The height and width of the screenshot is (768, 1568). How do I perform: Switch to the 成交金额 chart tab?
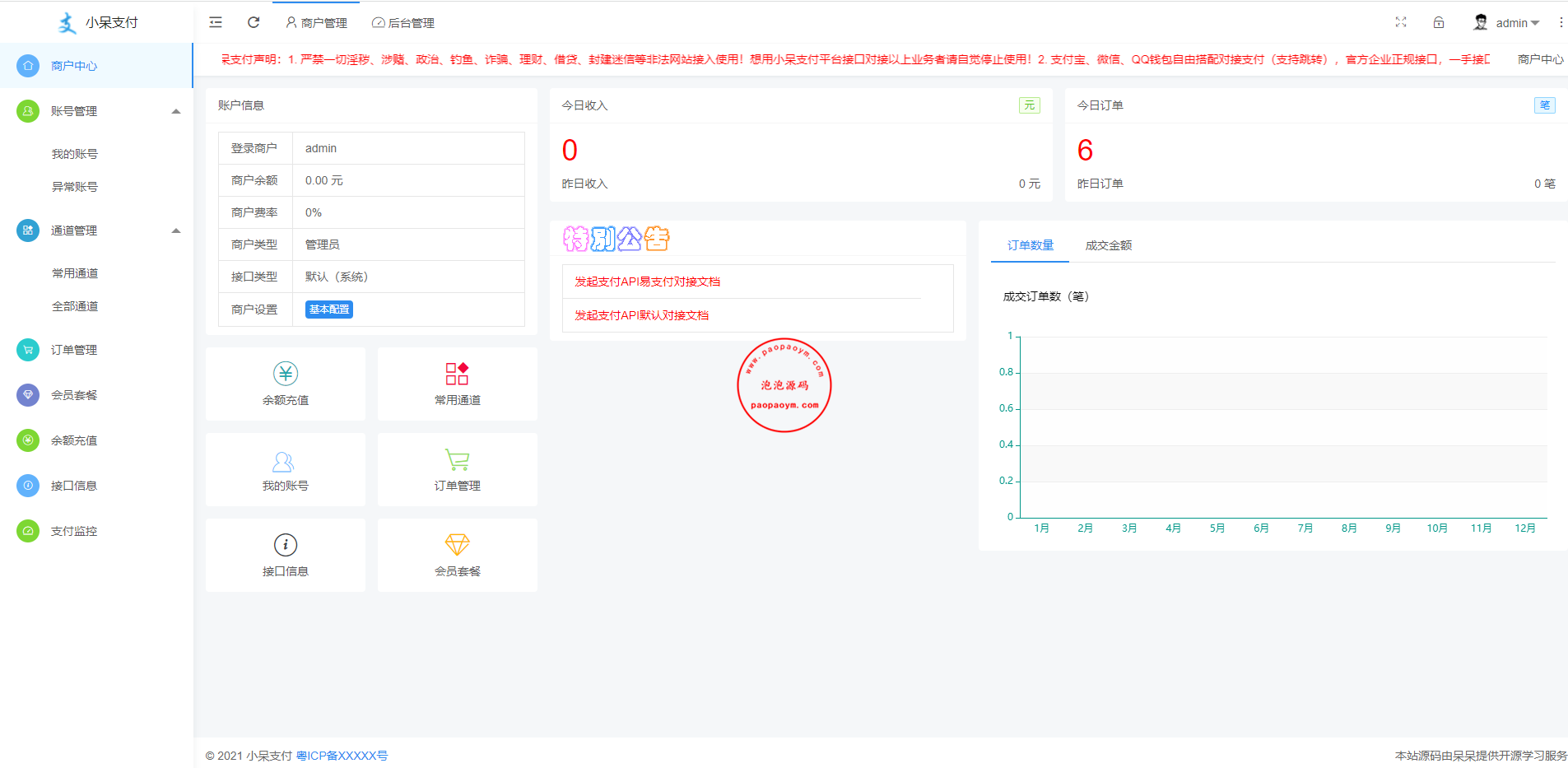(1108, 245)
